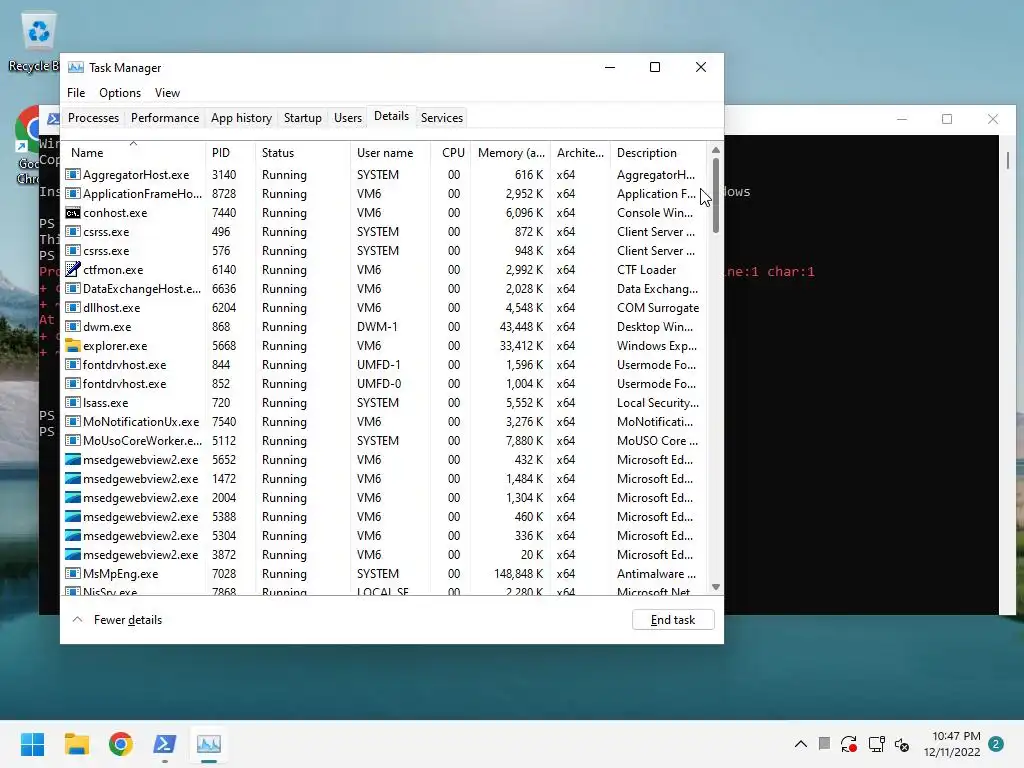Click the PID 576 cell
This screenshot has height=768, width=1024.
coord(221,251)
